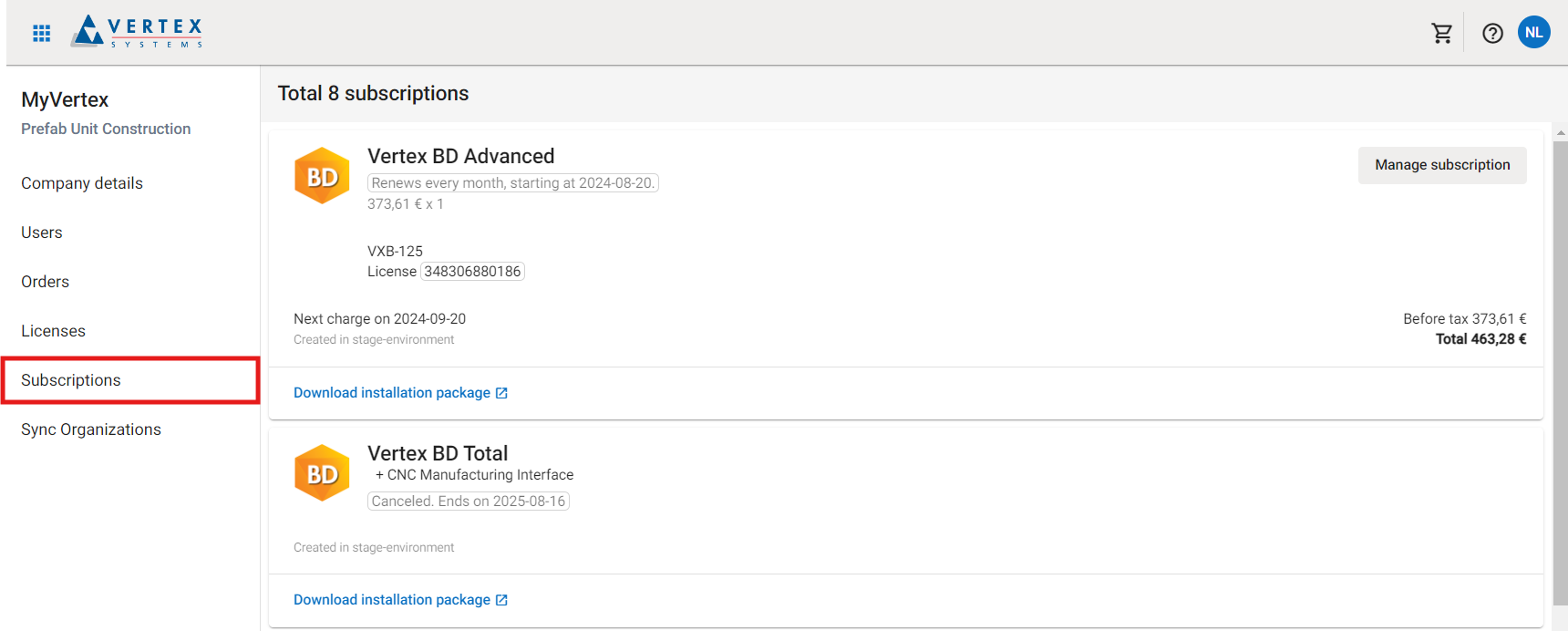Click the Vertex BD Total product icon

pyautogui.click(x=322, y=473)
